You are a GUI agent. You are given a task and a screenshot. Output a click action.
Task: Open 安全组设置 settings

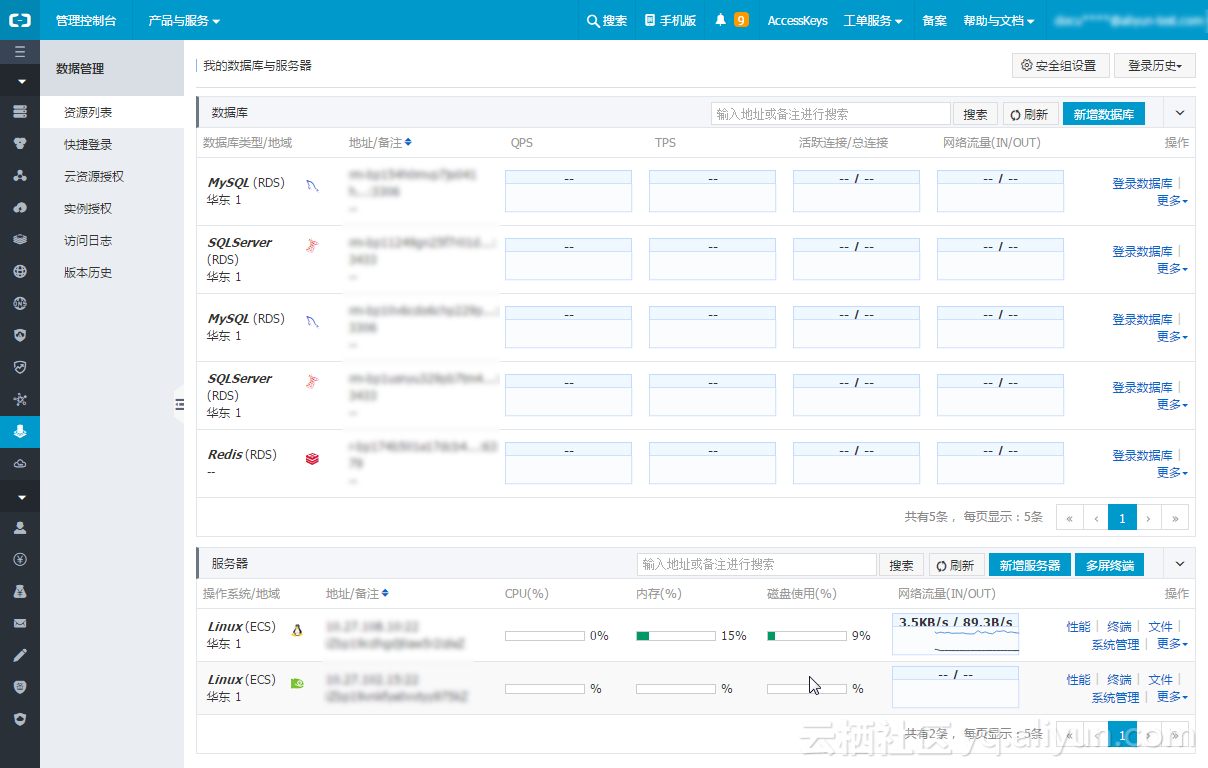[x=1060, y=66]
